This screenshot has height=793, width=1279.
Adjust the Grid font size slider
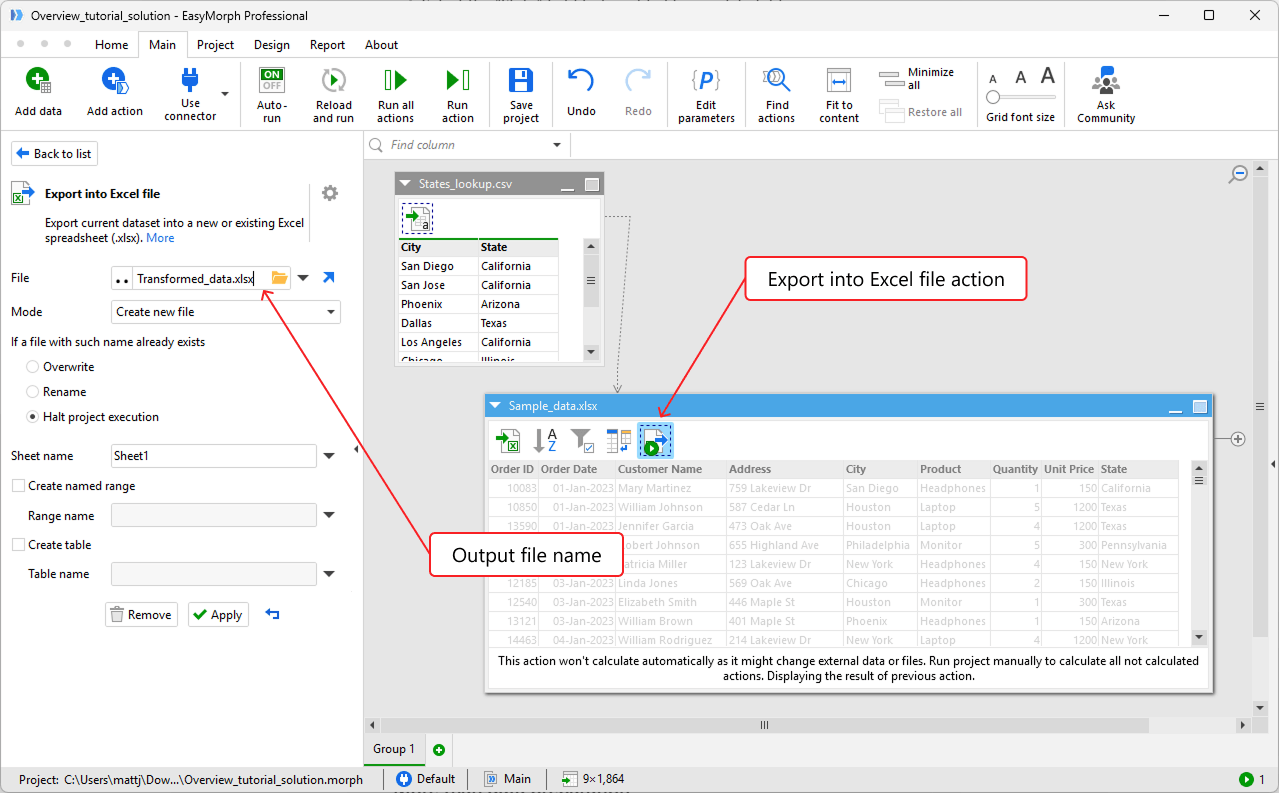tap(1020, 97)
